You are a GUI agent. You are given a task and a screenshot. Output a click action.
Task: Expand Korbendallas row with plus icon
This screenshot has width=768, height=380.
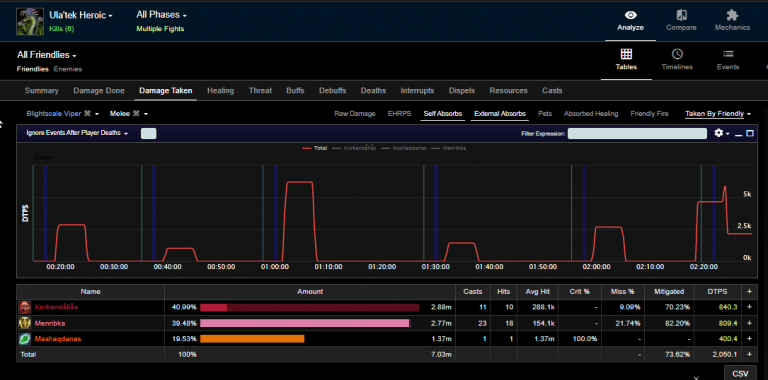pyautogui.click(x=749, y=307)
